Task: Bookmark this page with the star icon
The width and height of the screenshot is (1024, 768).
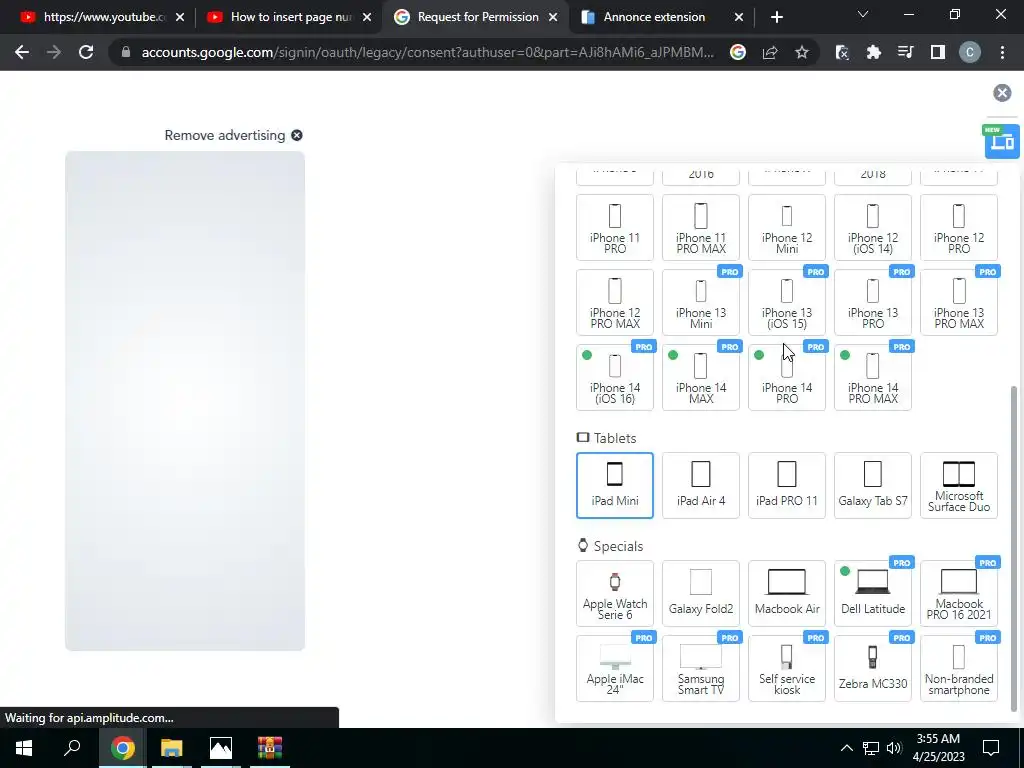Action: click(x=802, y=52)
